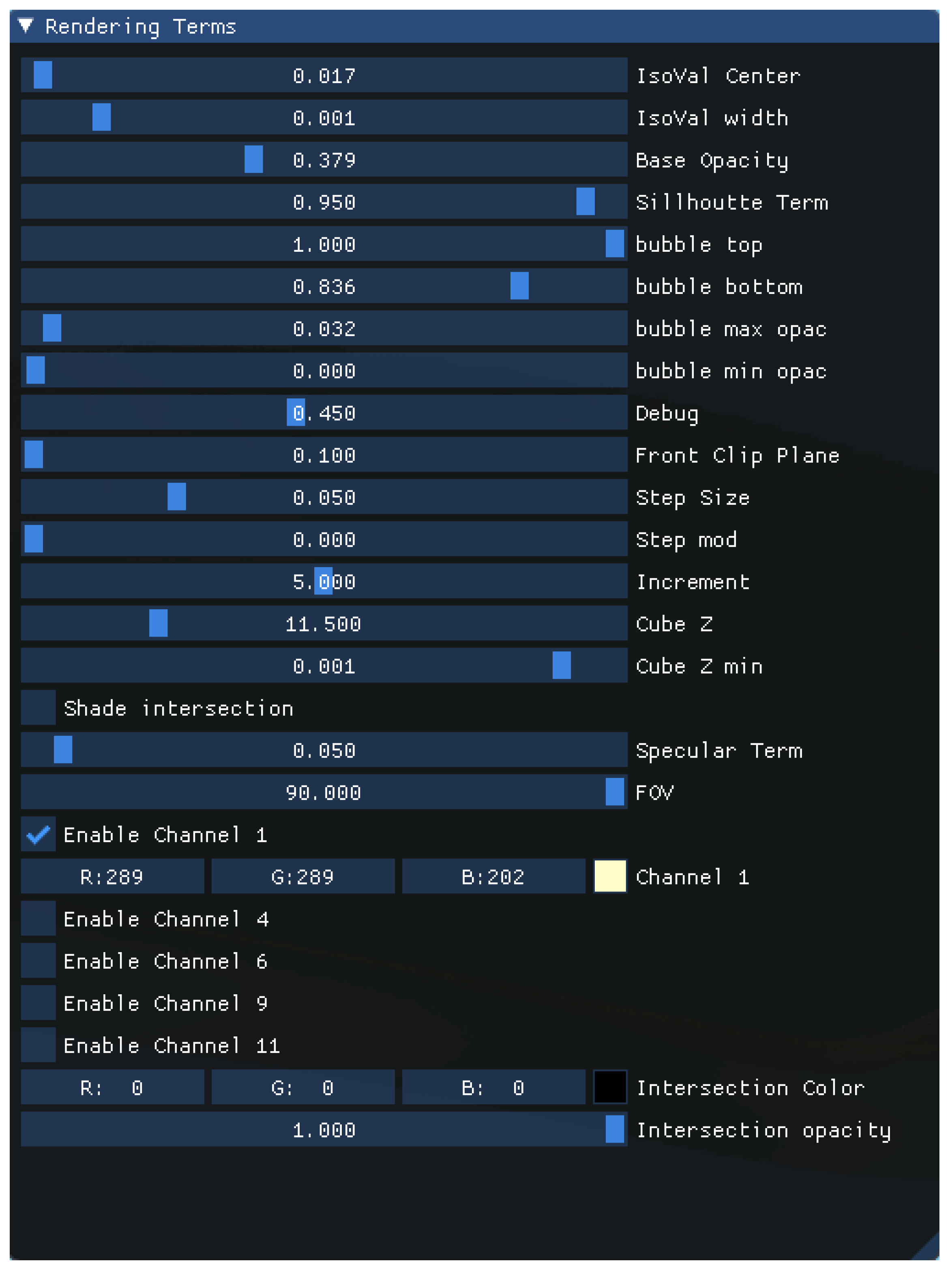This screenshot has width=952, height=1270.
Task: Collapse the Rendering Terms panel
Action: tap(26, 26)
